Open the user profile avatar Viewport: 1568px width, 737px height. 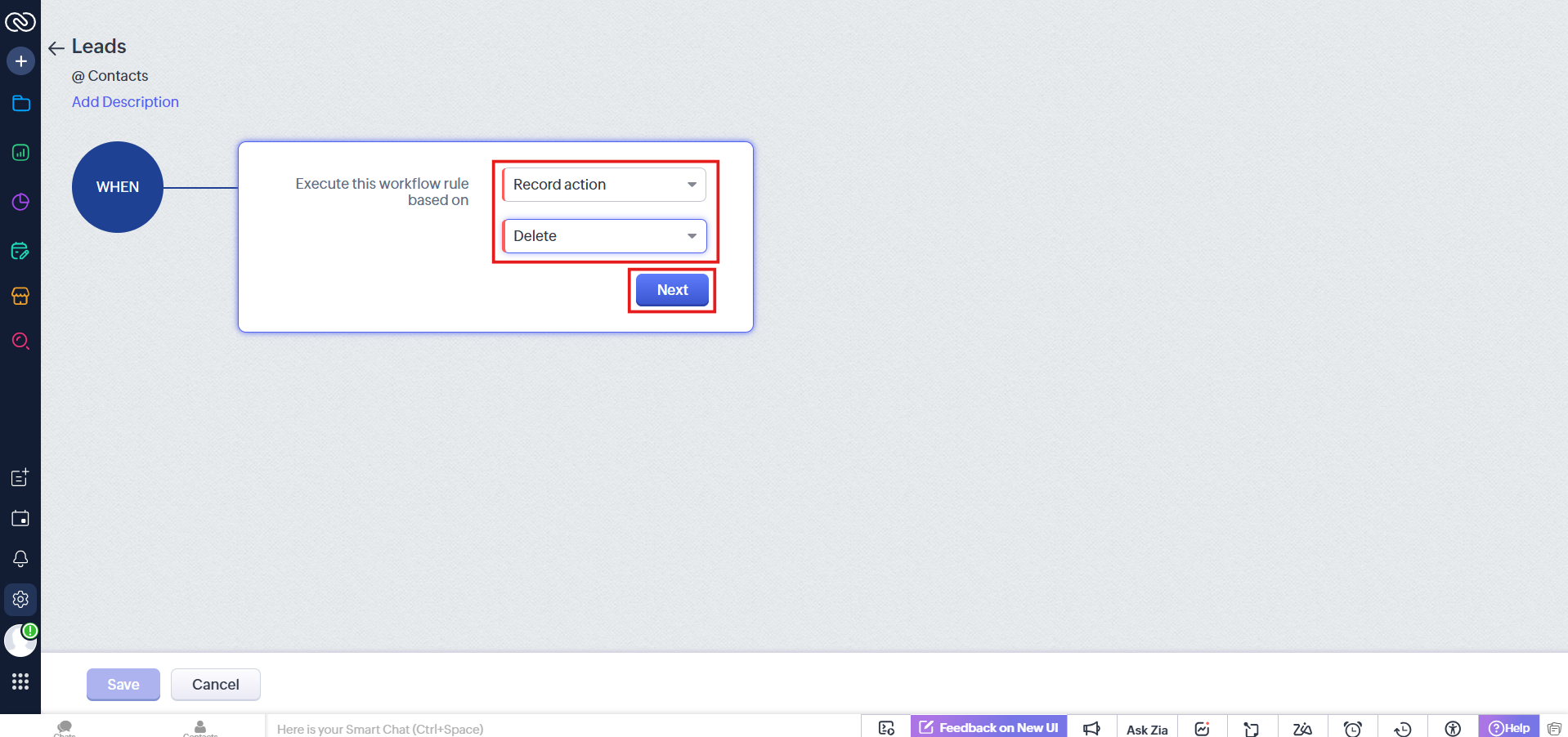click(x=20, y=641)
